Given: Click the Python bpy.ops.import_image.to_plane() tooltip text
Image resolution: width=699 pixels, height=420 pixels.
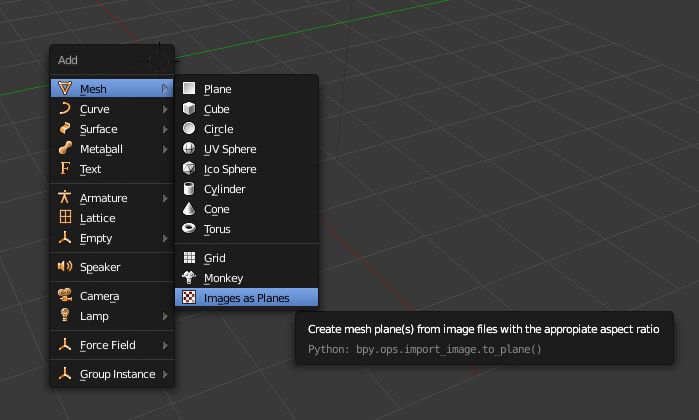Looking at the screenshot, I should pos(424,349).
